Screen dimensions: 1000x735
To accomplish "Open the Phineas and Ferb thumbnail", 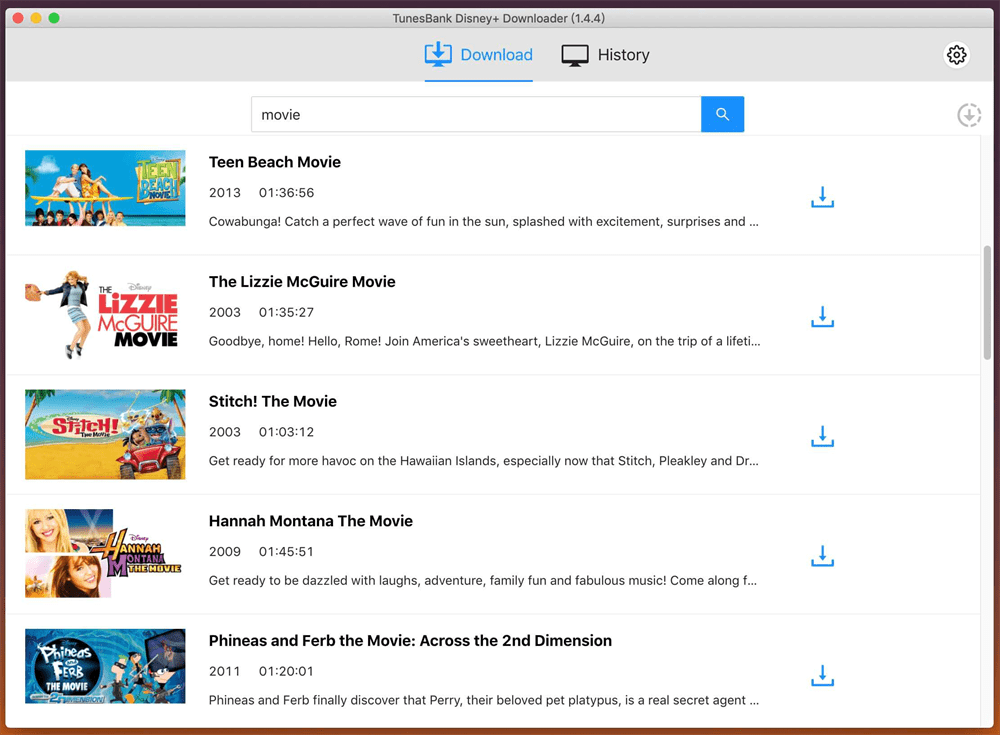I will [x=105, y=666].
